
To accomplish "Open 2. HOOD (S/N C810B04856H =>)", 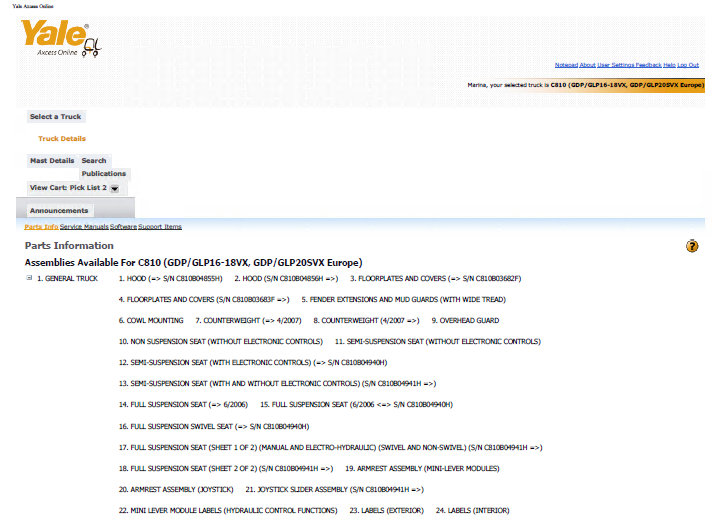I will pos(286,278).
